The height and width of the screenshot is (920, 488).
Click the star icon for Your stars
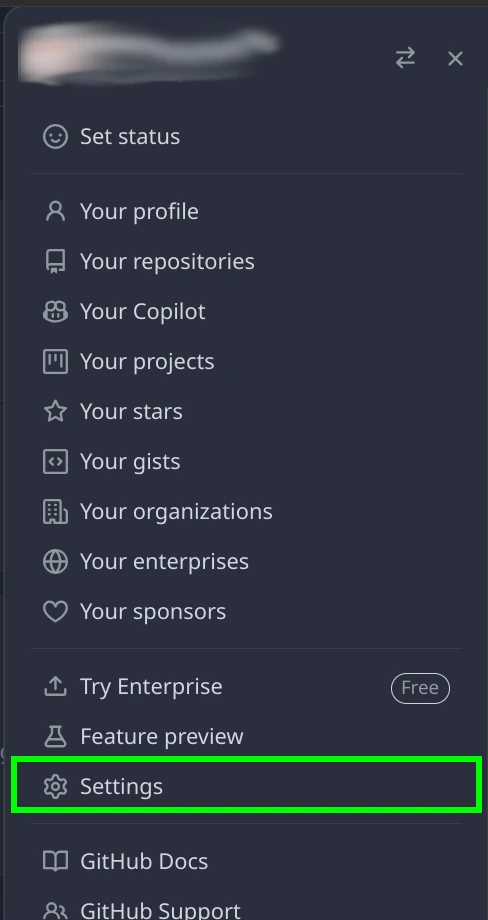click(55, 411)
